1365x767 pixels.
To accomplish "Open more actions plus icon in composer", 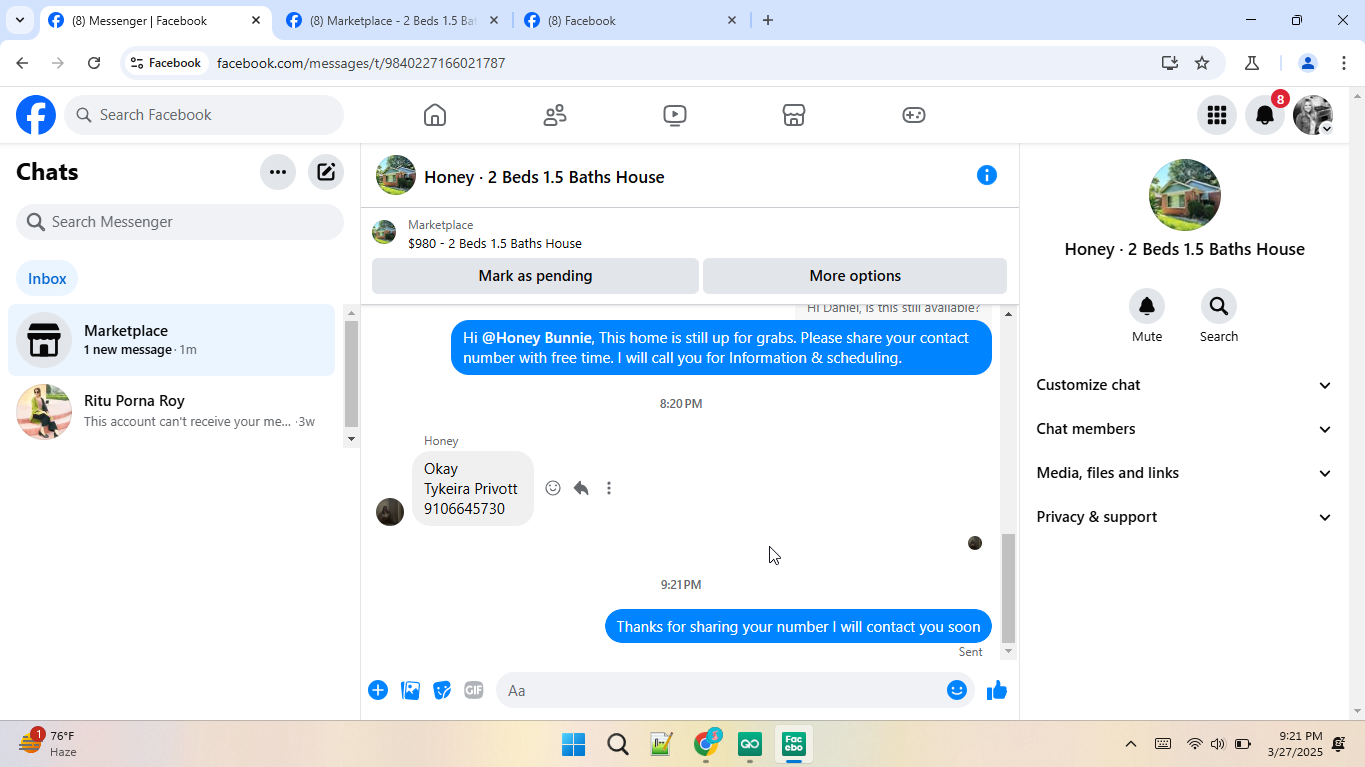I will (378, 690).
